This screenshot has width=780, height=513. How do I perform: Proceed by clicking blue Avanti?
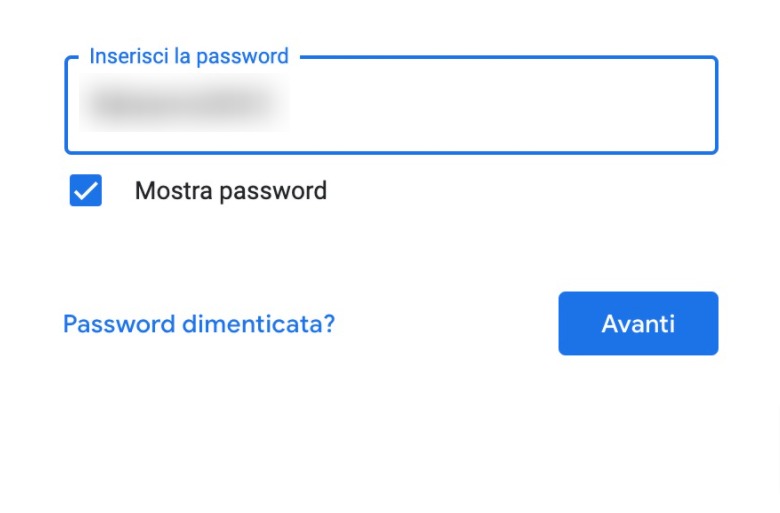click(638, 323)
